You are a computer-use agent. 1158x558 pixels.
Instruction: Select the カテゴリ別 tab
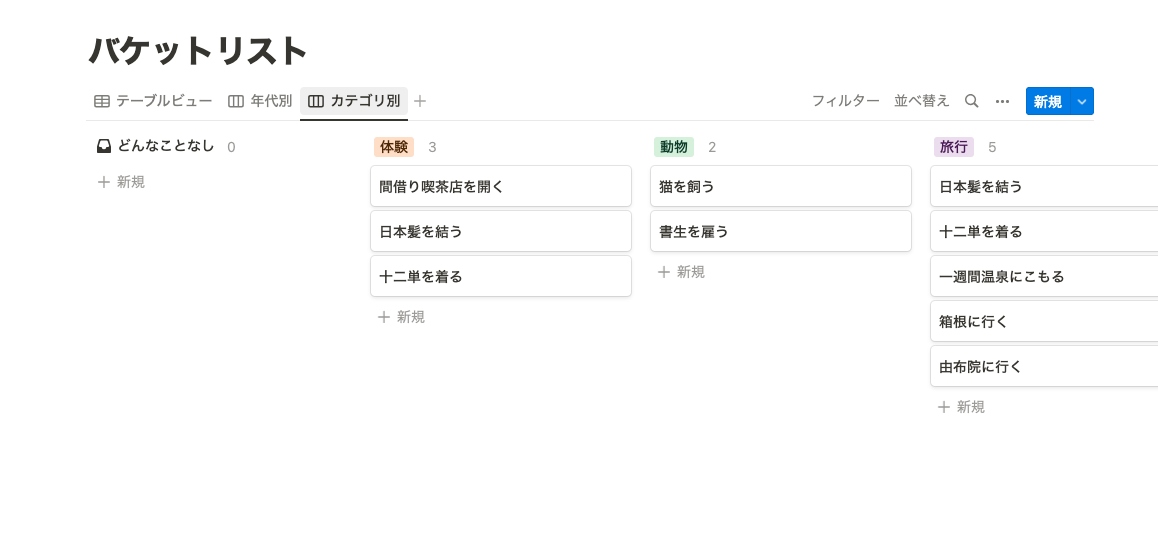pyautogui.click(x=354, y=101)
